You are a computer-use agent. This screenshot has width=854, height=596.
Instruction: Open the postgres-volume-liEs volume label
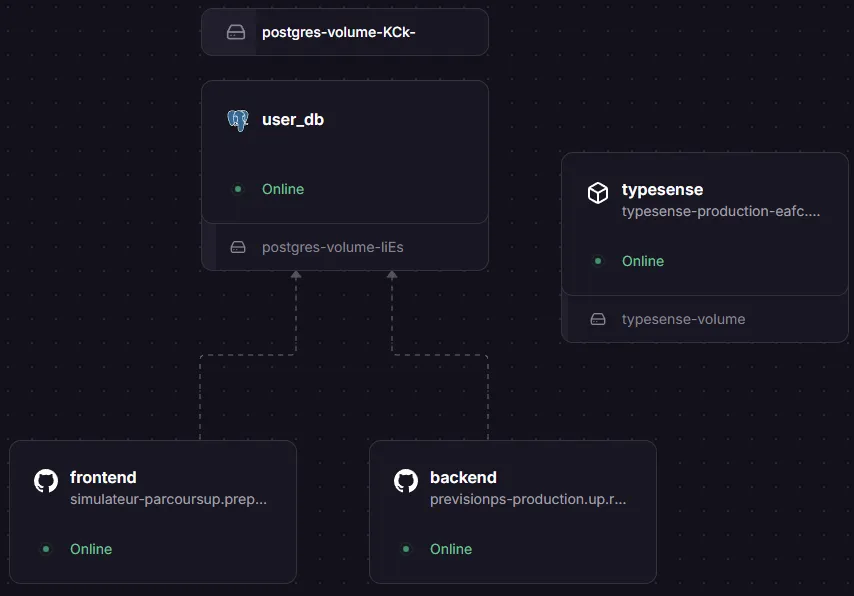[332, 247]
